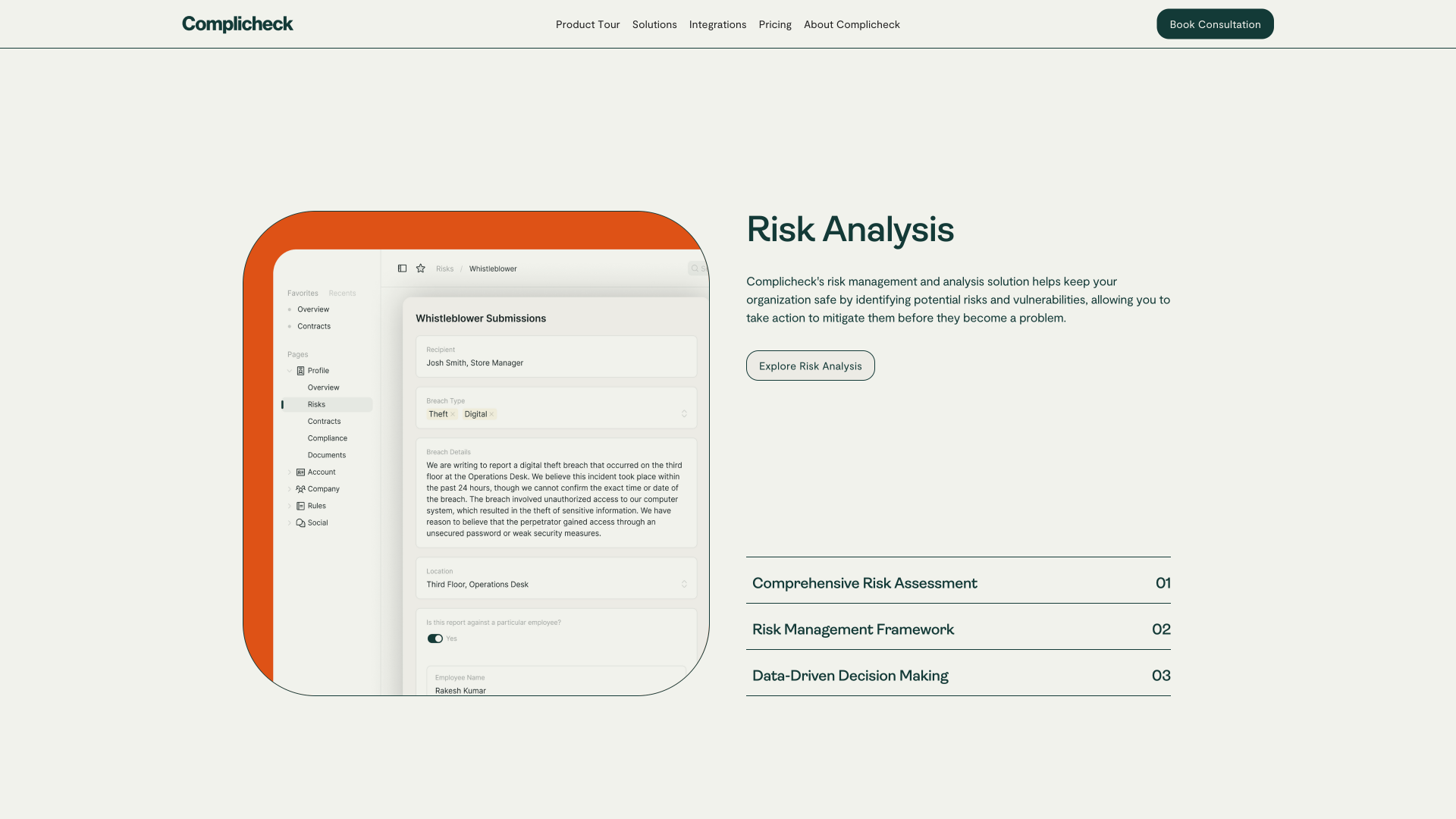Screen dimensions: 1456x819
Task: Select the Compliance page item
Action: pos(328,438)
